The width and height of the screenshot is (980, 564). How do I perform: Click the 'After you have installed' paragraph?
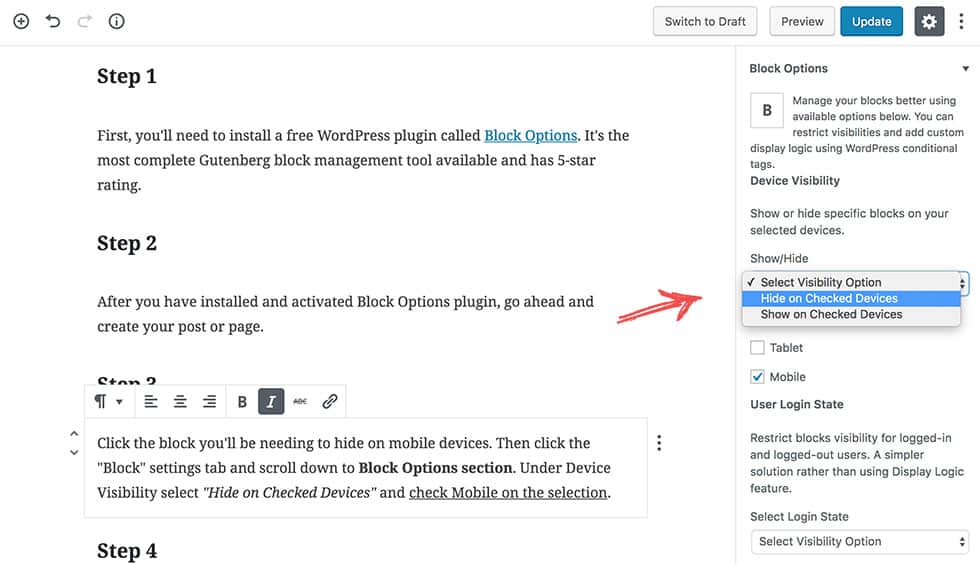point(345,314)
